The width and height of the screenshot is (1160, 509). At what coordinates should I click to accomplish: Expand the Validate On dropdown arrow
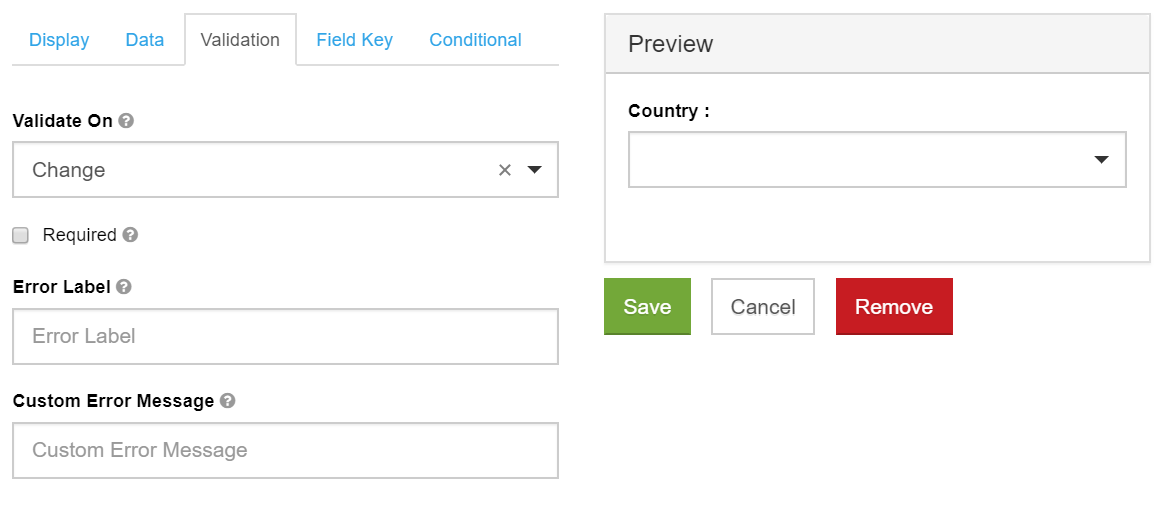535,170
